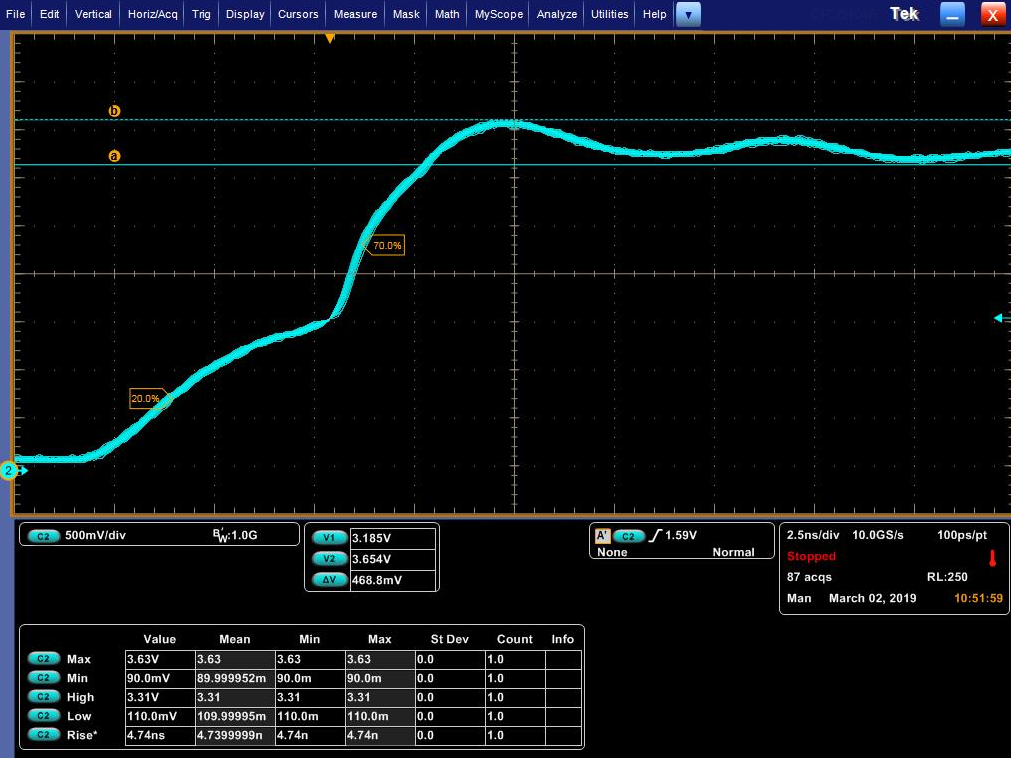Open the Mask menu
Image resolution: width=1011 pixels, height=758 pixels.
pos(406,14)
